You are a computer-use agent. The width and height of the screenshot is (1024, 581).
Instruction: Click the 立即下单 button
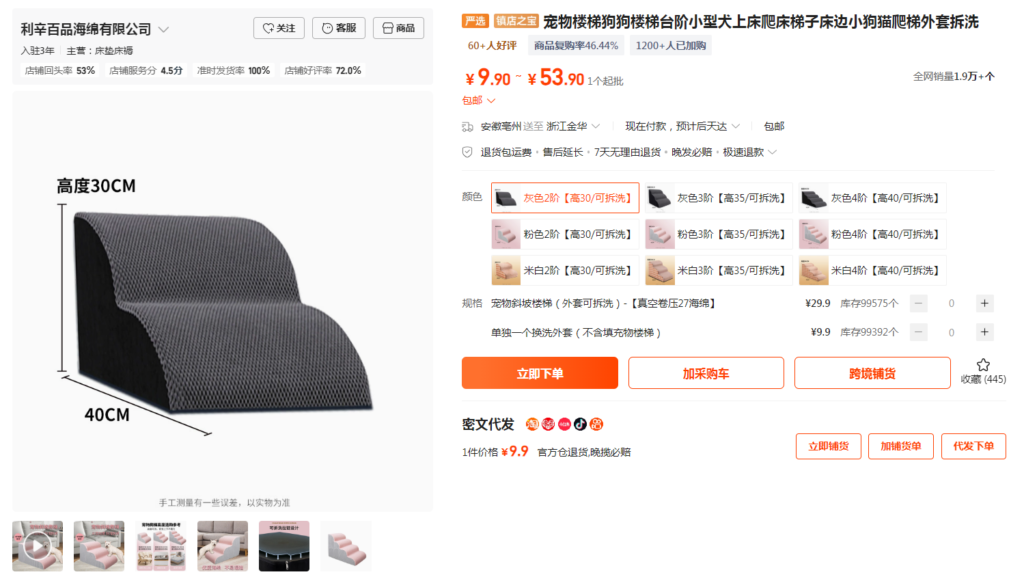coord(539,373)
